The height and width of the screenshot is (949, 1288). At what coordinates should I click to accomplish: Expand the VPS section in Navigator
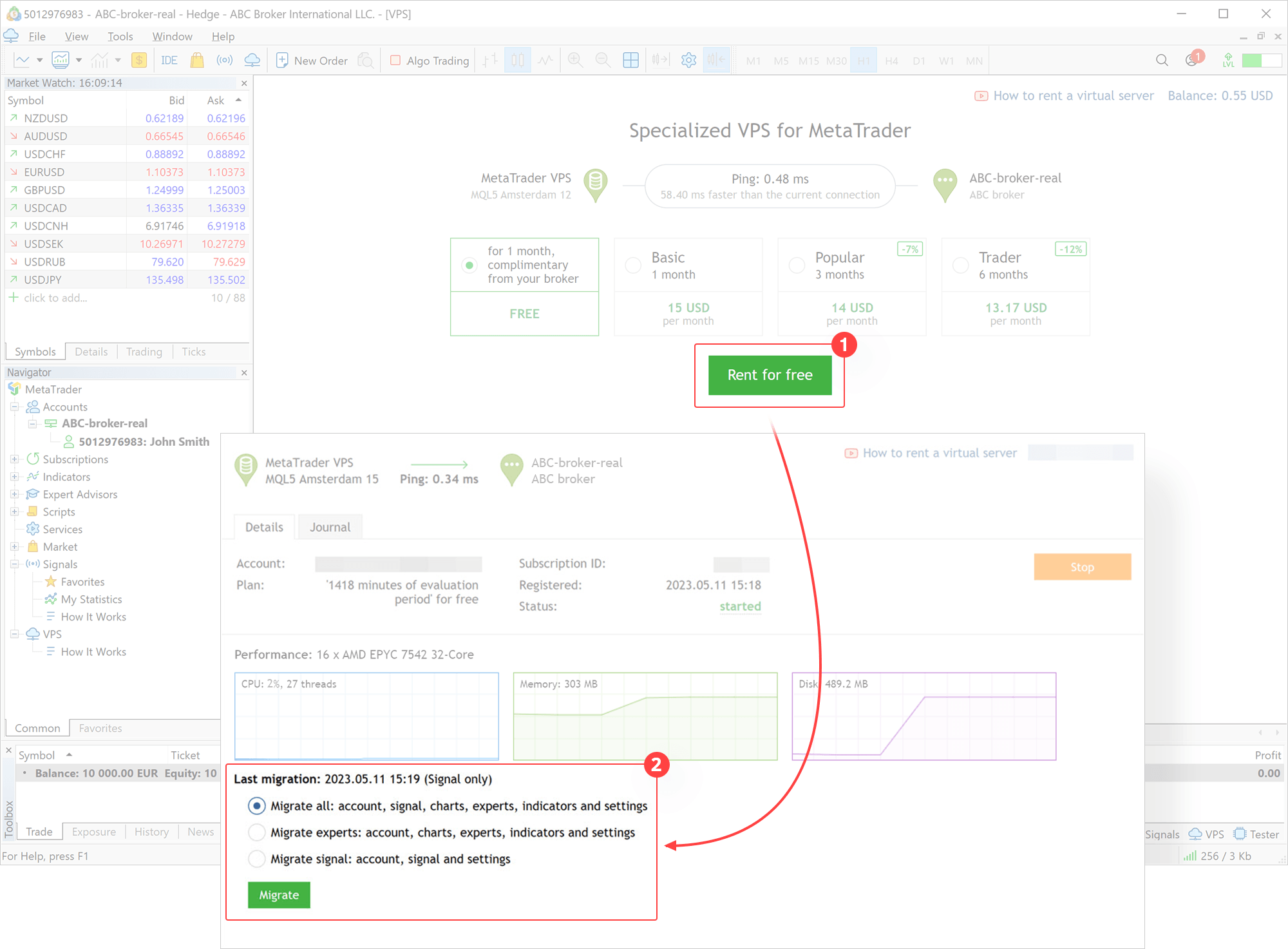point(13,634)
